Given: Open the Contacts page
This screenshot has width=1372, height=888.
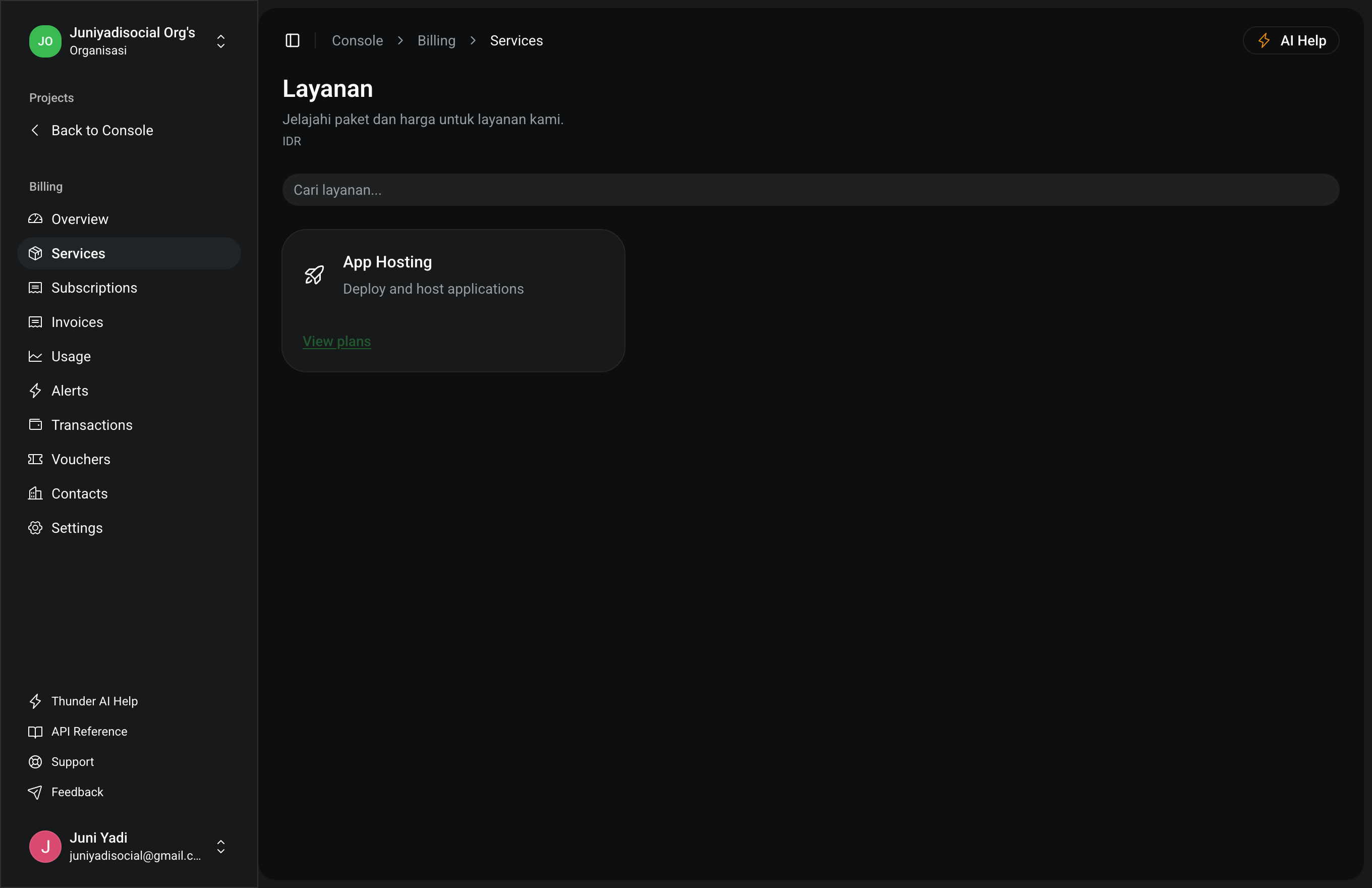Looking at the screenshot, I should (129, 493).
